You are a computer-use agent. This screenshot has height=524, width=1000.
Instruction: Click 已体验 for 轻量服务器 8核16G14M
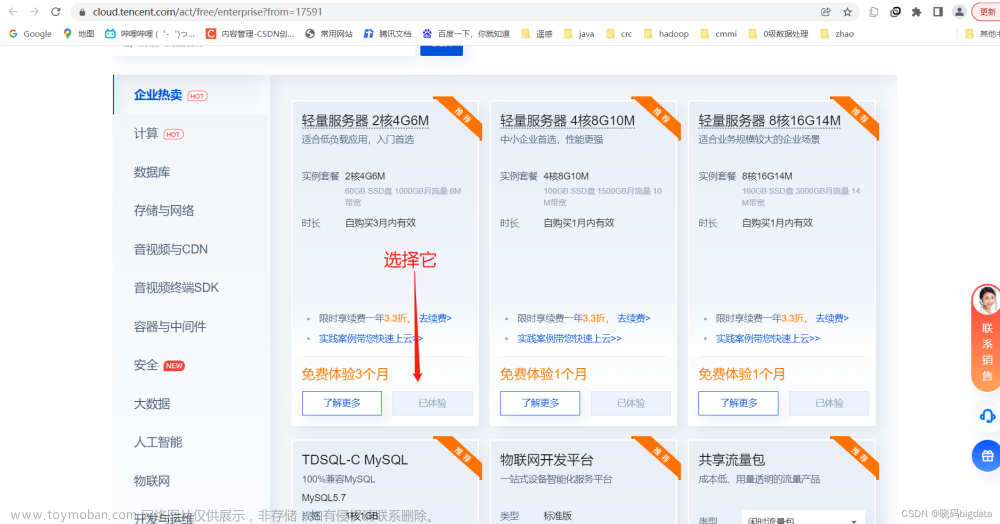829,403
